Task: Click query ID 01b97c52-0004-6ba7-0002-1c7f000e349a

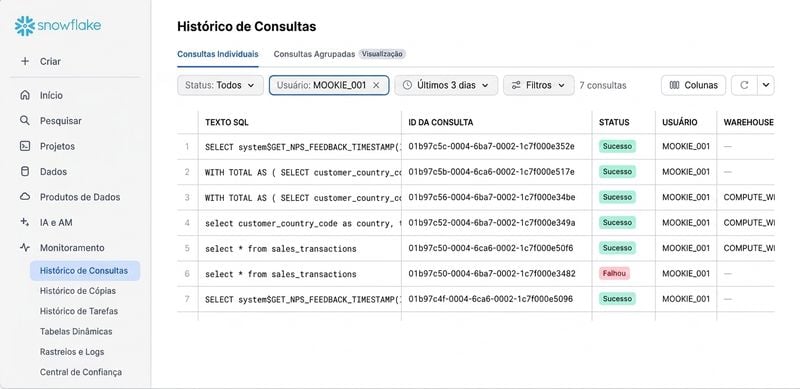Action: pyautogui.click(x=491, y=223)
